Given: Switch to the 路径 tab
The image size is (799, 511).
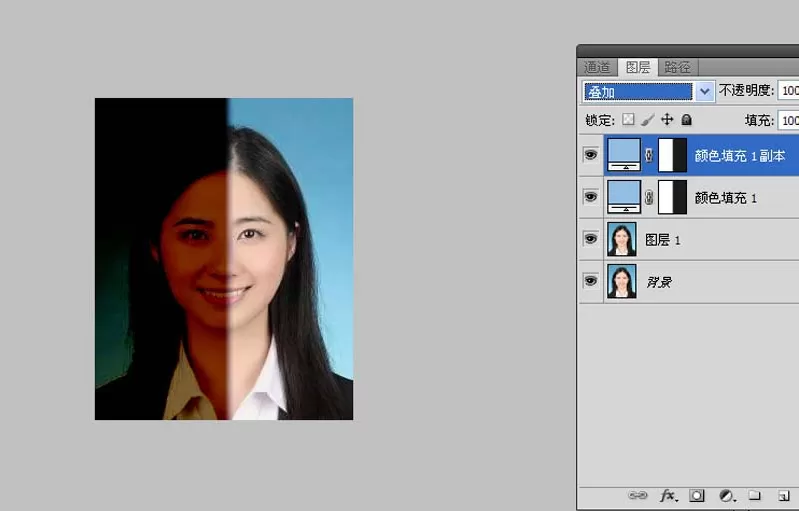Looking at the screenshot, I should pos(677,67).
